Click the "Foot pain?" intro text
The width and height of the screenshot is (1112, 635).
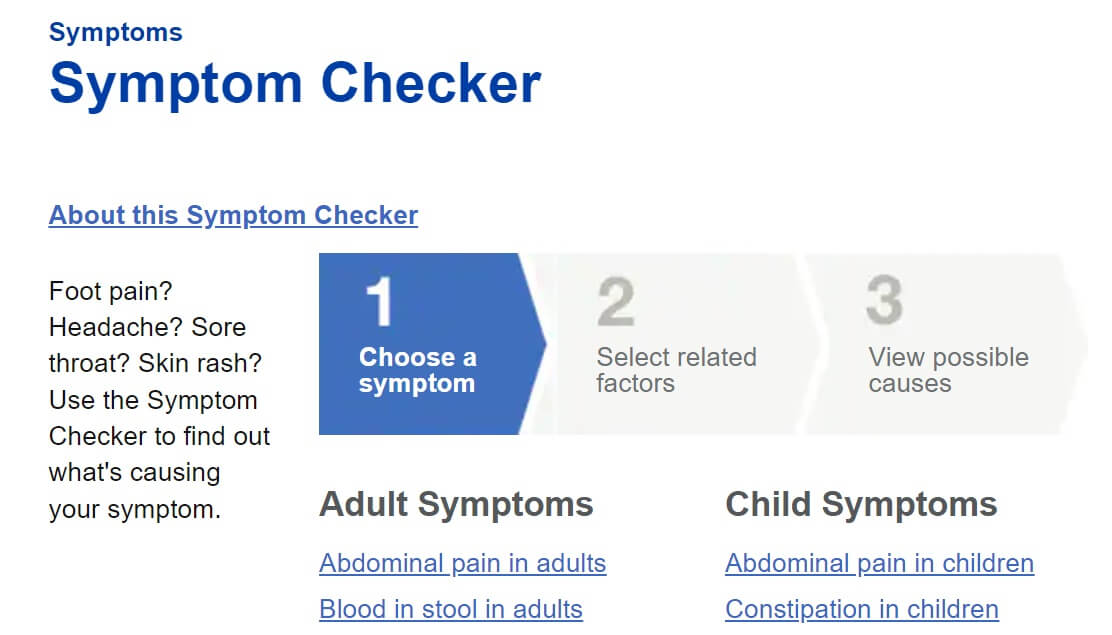(x=111, y=291)
